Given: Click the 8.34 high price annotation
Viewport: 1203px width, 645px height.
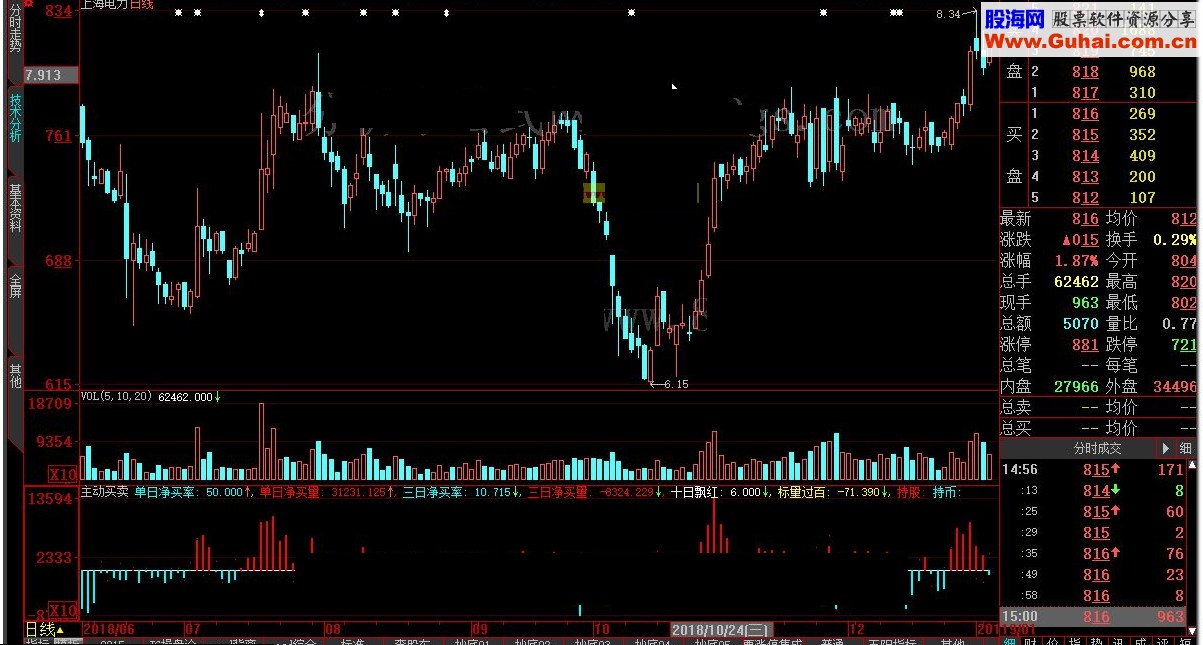Looking at the screenshot, I should pyautogui.click(x=948, y=14).
